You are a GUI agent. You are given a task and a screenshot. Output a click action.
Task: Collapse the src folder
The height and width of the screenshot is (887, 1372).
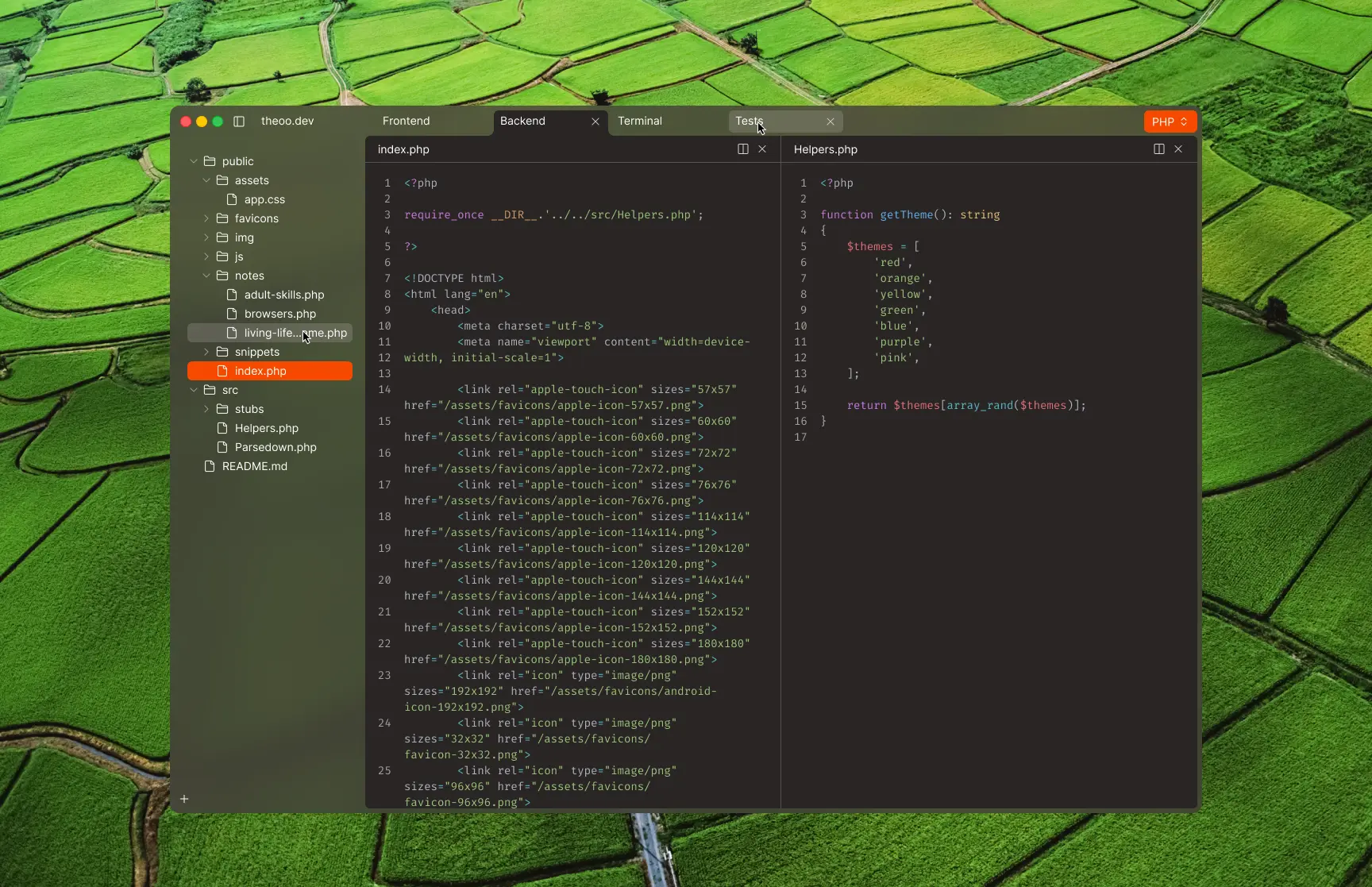tap(194, 390)
